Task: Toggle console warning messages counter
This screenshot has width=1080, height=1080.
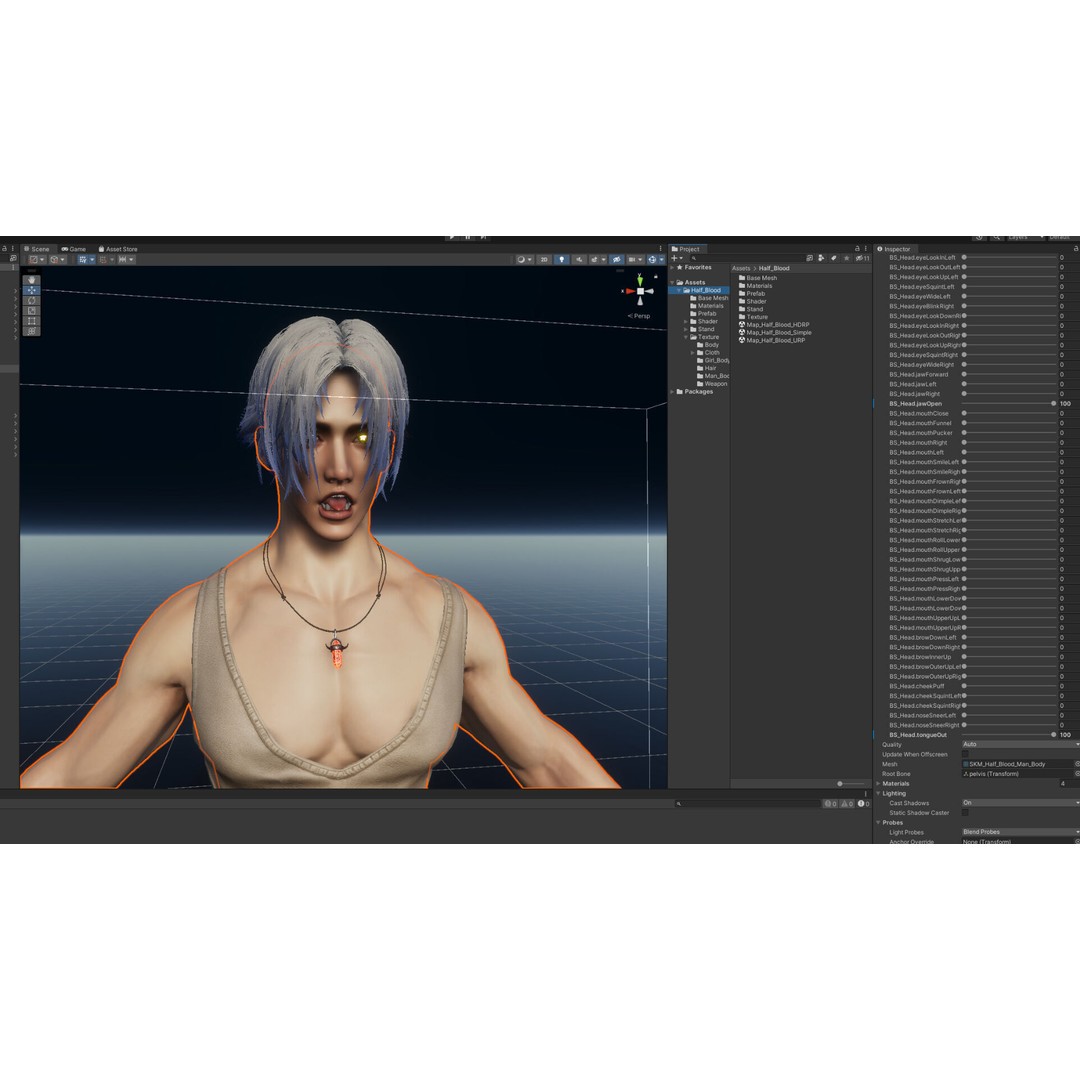Action: click(847, 804)
